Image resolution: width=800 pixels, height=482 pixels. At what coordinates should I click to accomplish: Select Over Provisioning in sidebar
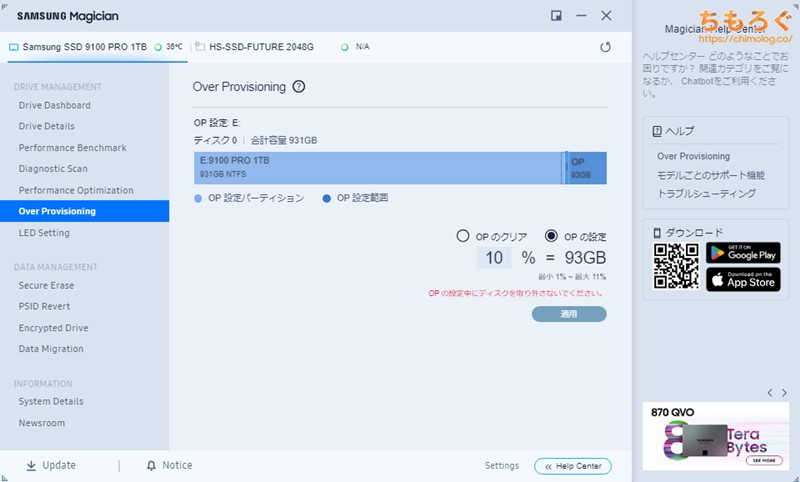[84, 211]
